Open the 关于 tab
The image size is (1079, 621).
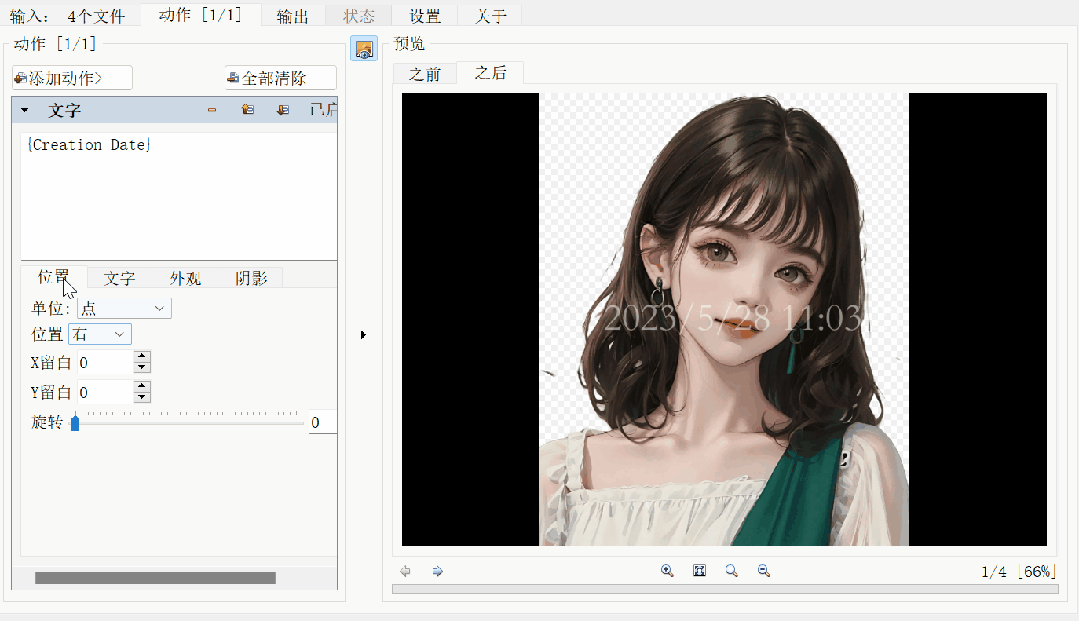pyautogui.click(x=491, y=16)
